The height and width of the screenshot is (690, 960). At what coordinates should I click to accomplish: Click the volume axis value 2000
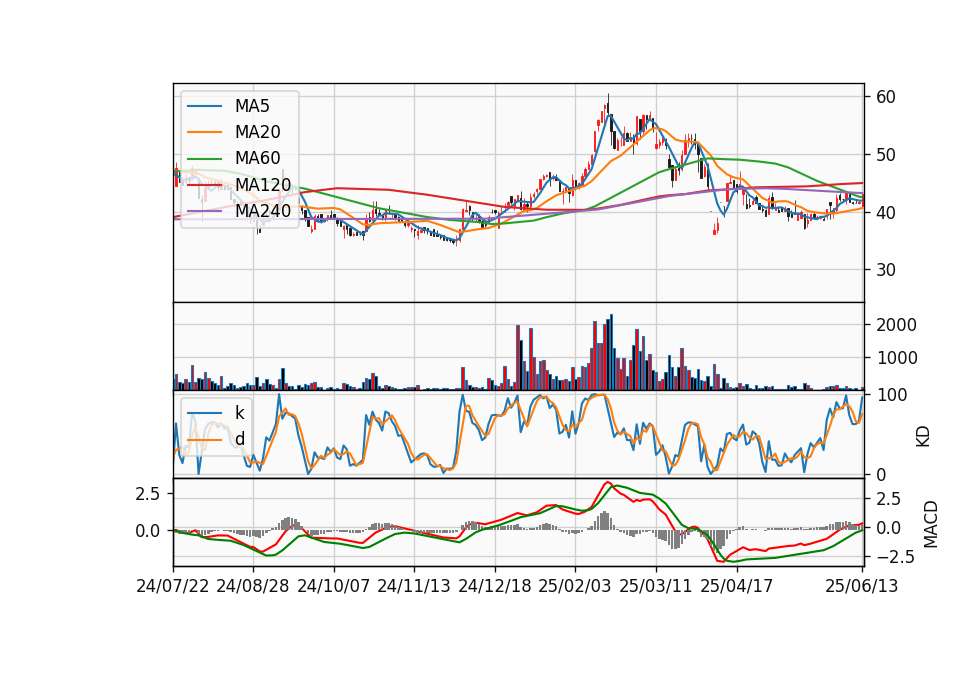[896, 325]
